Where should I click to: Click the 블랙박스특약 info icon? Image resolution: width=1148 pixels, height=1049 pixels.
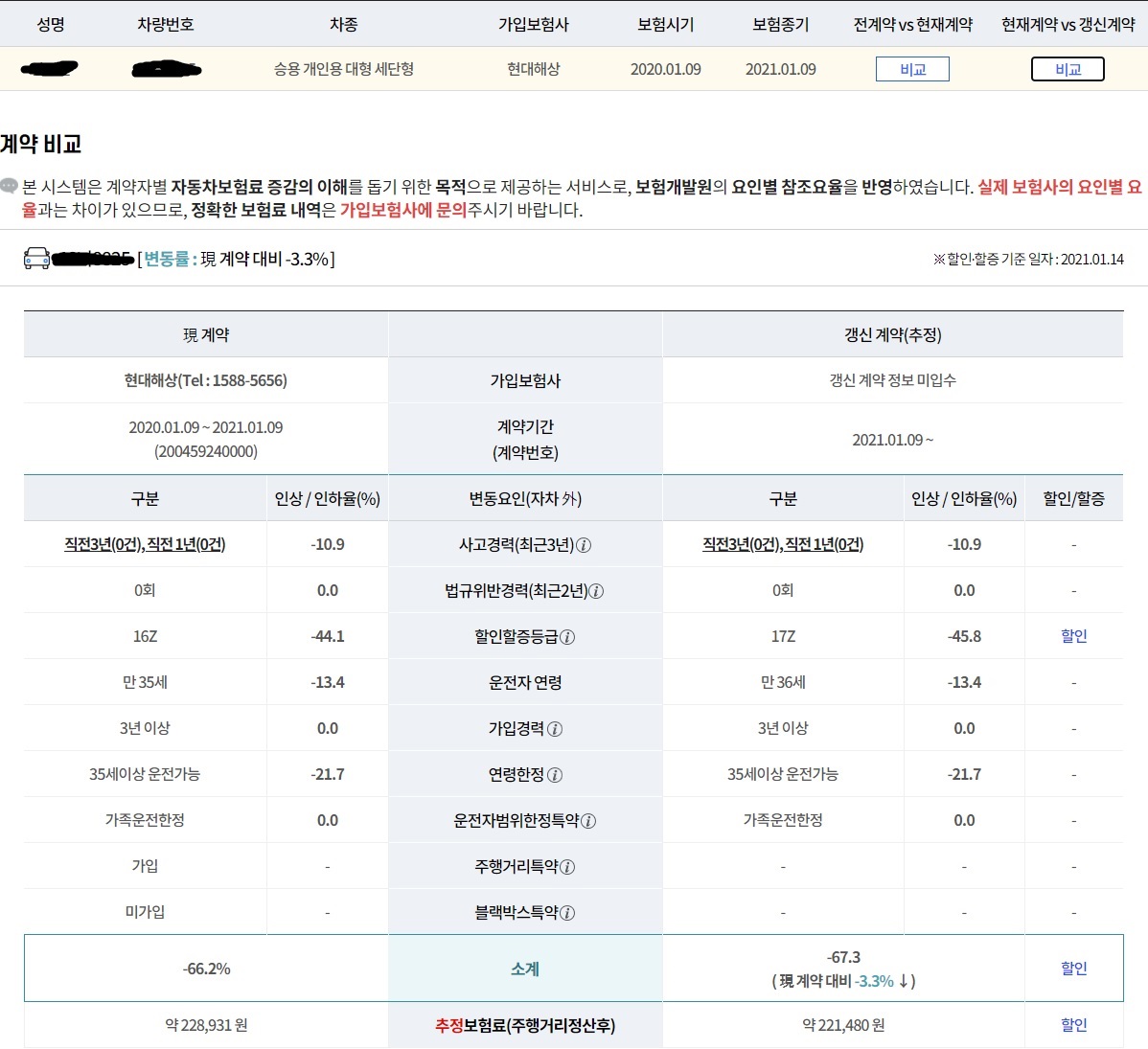pyautogui.click(x=567, y=913)
